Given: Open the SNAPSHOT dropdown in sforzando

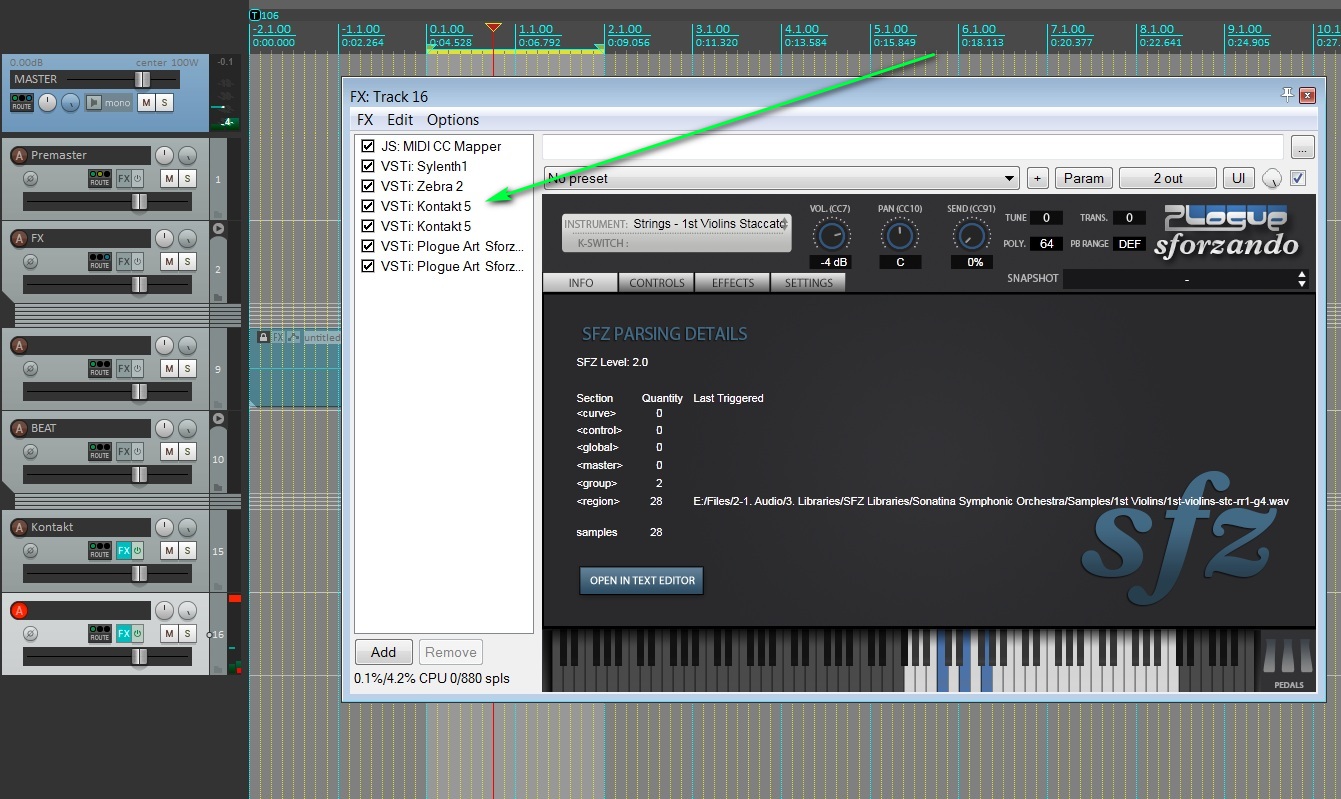Looking at the screenshot, I should (x=1187, y=279).
